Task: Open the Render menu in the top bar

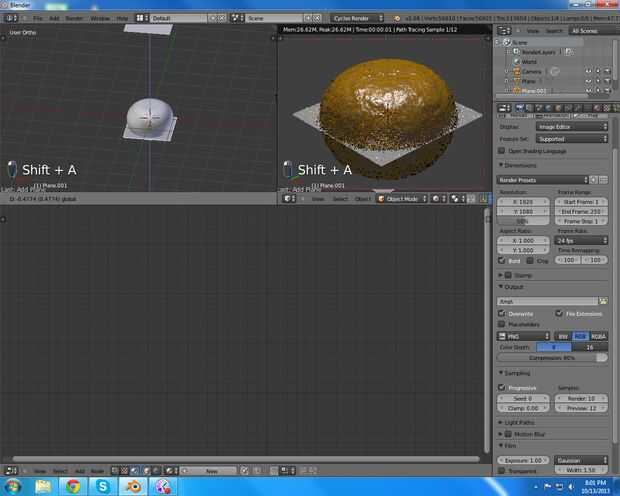Action: [75, 18]
